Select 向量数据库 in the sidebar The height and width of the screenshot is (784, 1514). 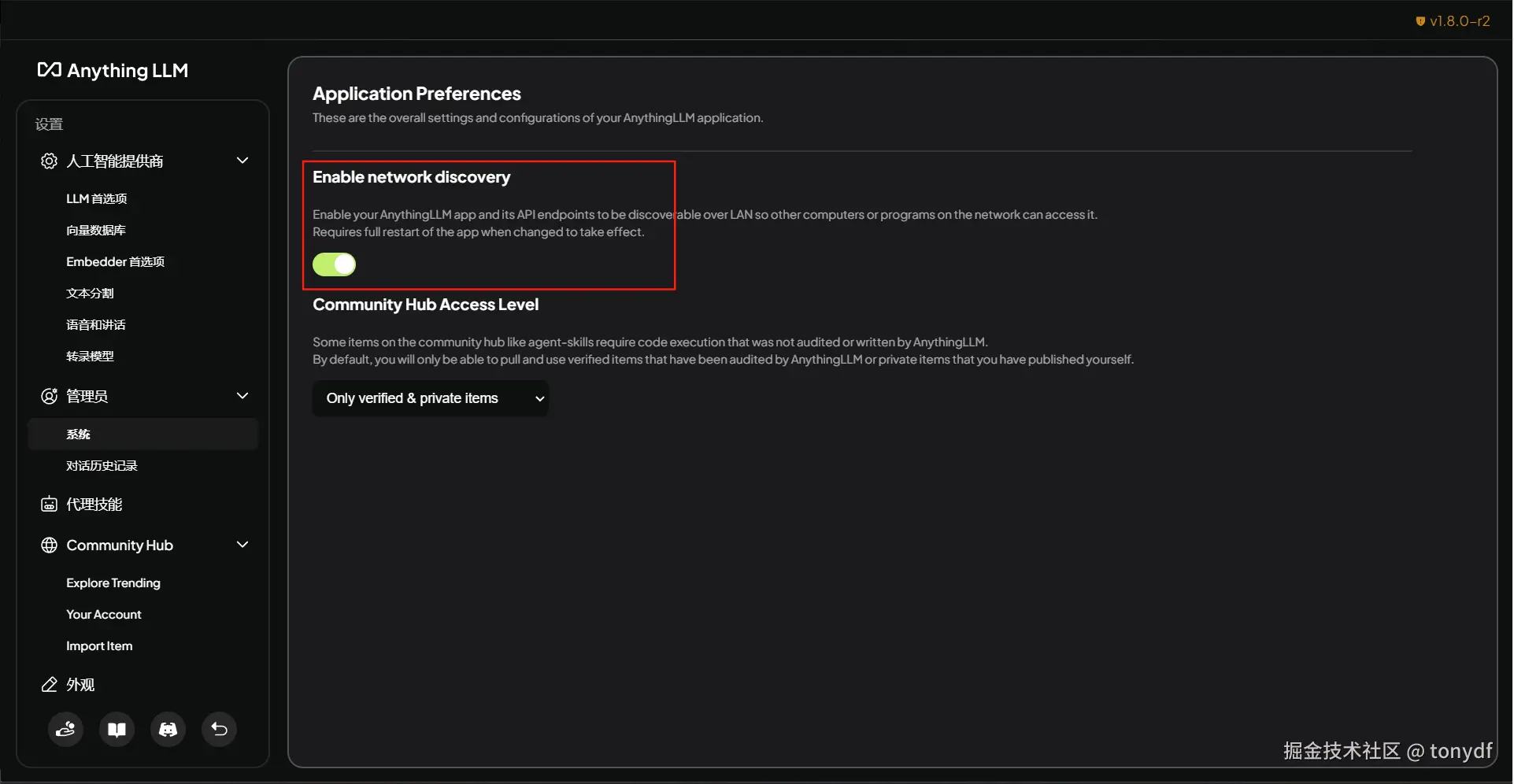[96, 230]
